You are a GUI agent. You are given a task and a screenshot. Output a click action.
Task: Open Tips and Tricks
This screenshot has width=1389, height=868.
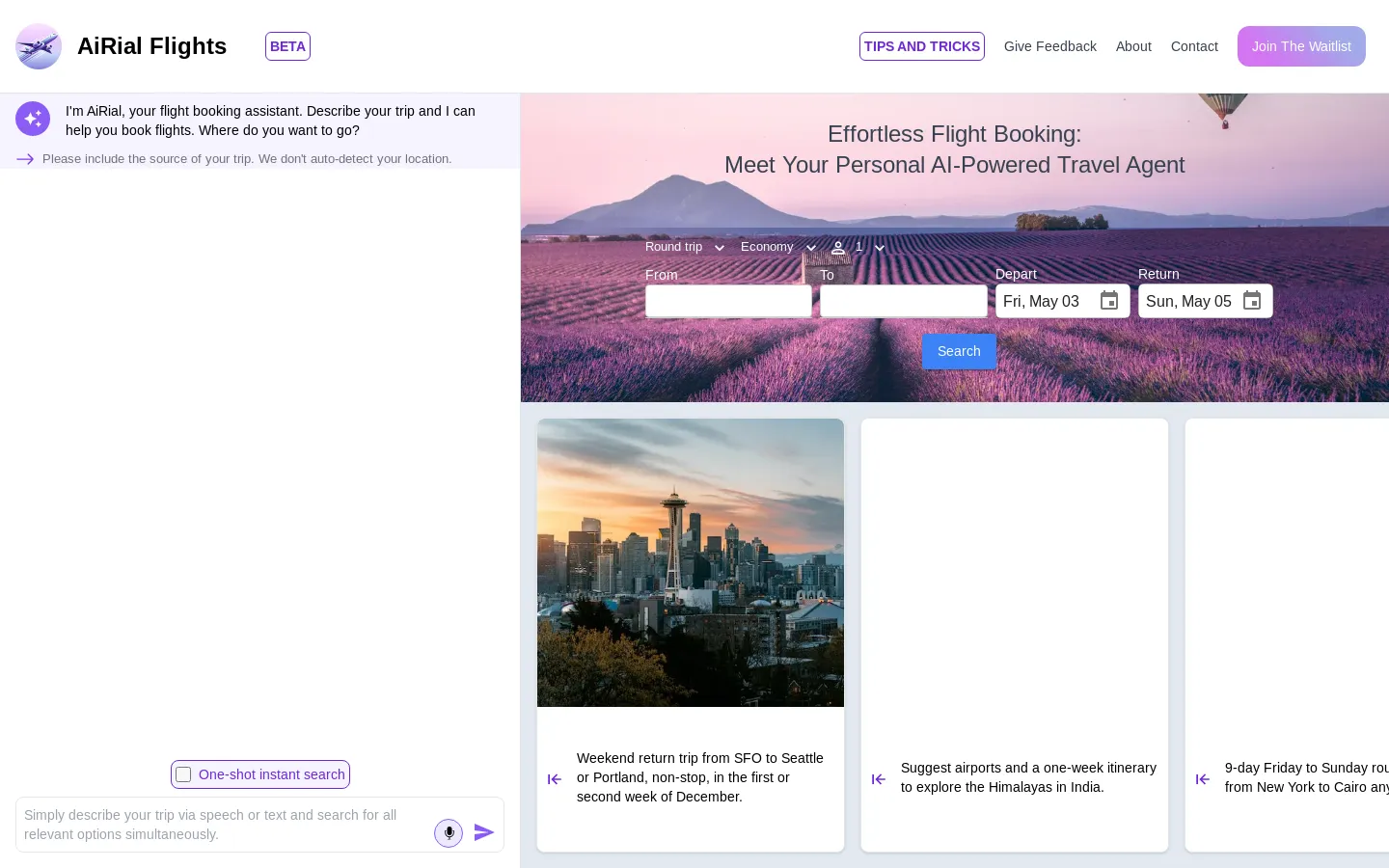tap(921, 46)
